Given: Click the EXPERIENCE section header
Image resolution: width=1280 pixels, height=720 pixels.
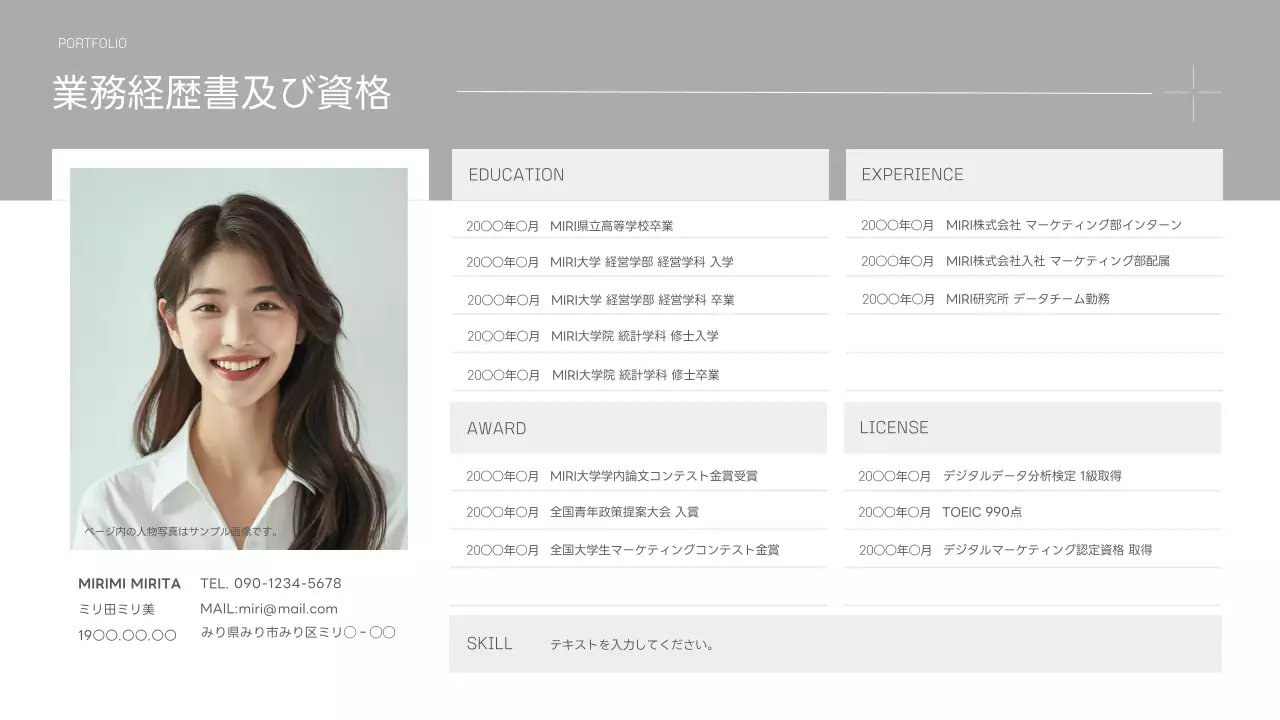Looking at the screenshot, I should click(911, 174).
